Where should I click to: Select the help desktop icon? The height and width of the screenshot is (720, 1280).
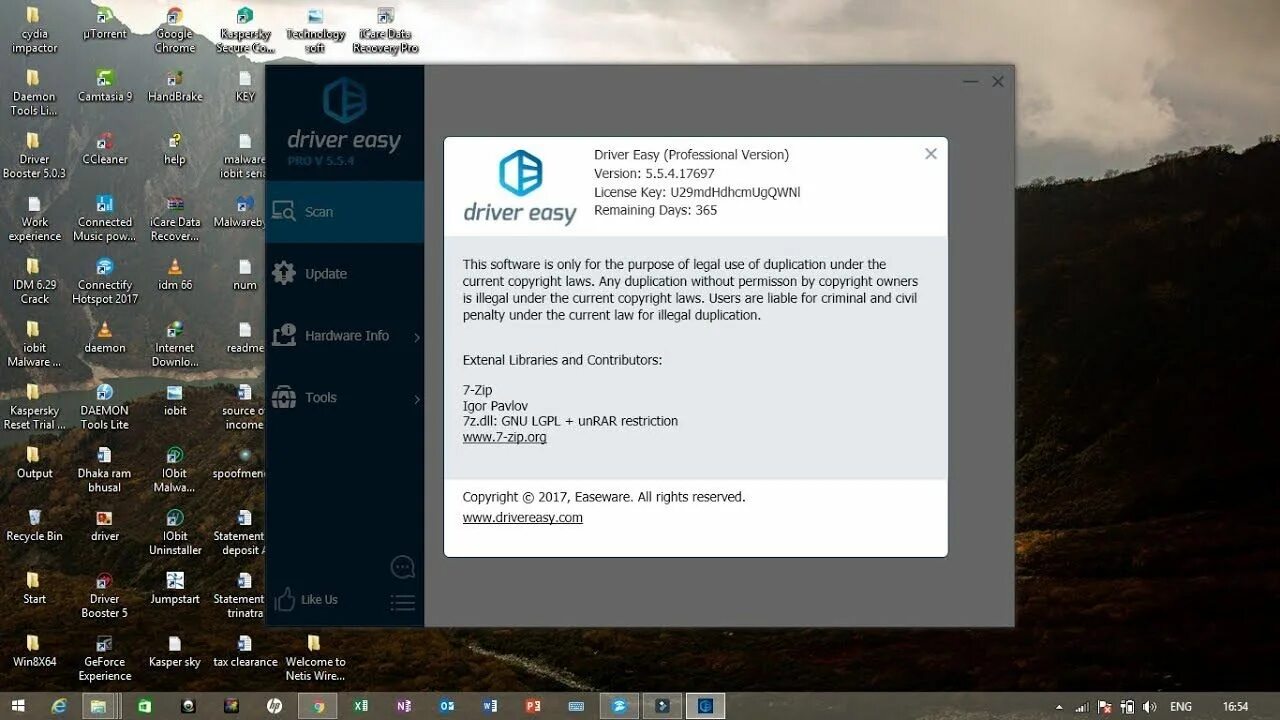pos(175,149)
